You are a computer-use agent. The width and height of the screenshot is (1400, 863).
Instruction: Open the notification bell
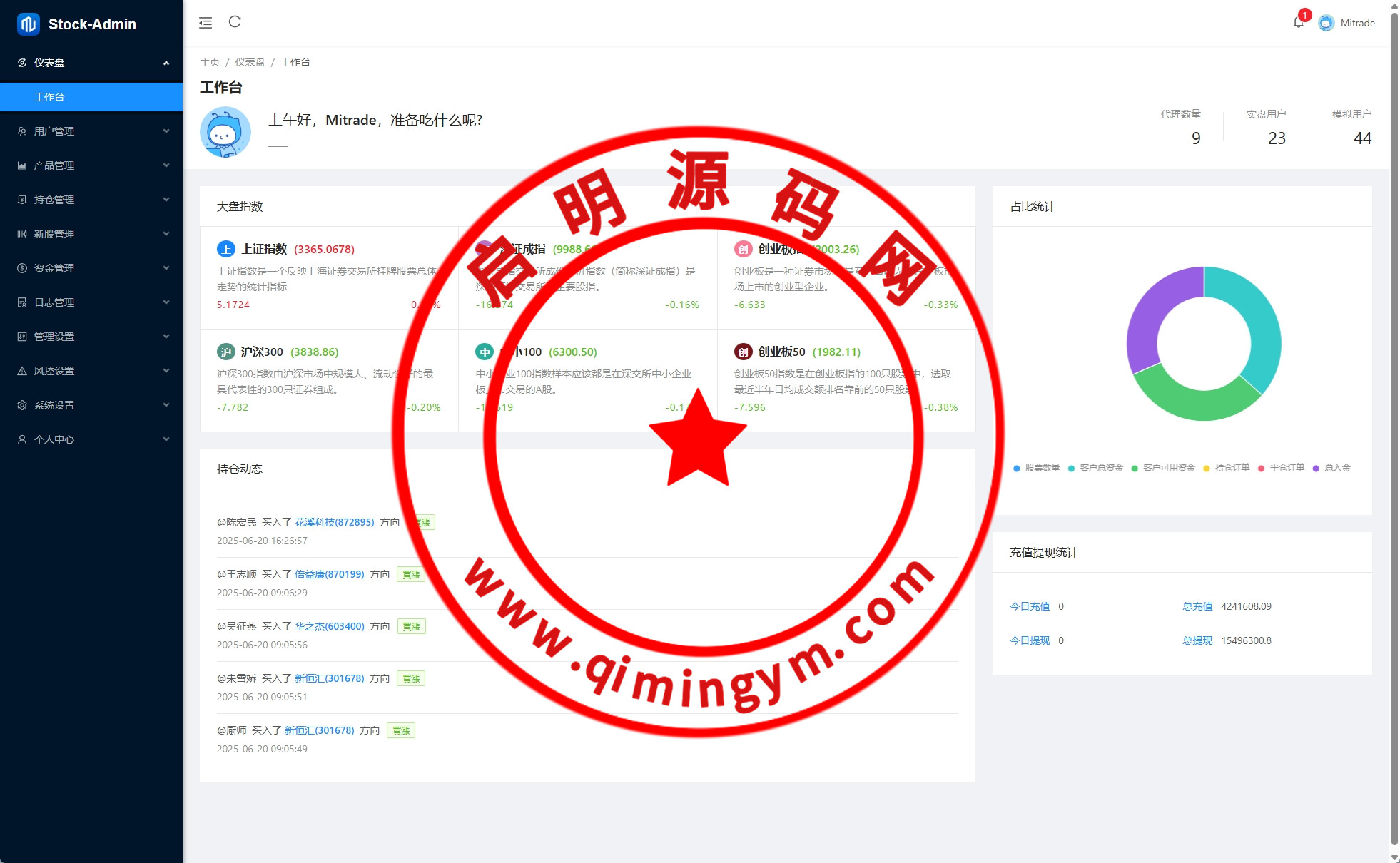(x=1298, y=23)
